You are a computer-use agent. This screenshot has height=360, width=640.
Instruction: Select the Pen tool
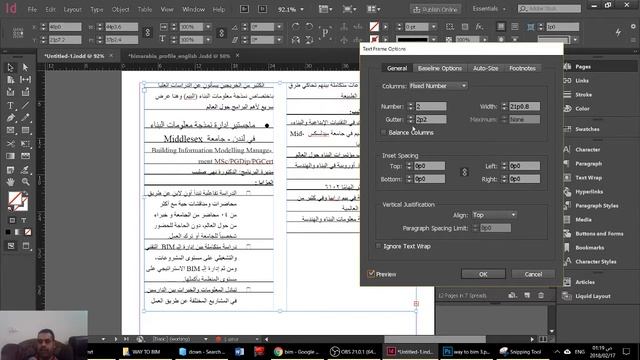coord(11,118)
